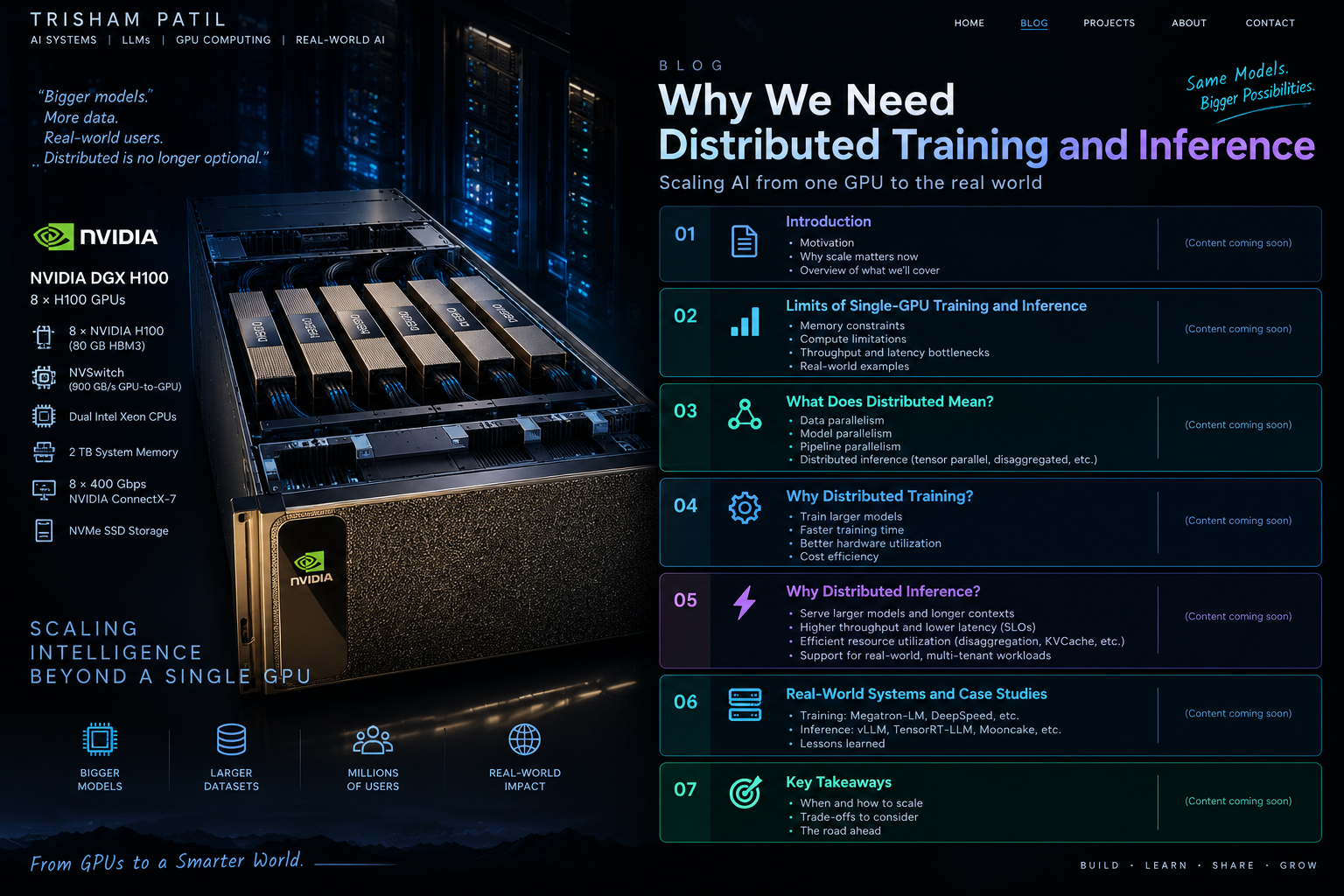The height and width of the screenshot is (896, 1344).
Task: Click the CPU icon beside Dual Intel Xeon
Action: pos(44,416)
